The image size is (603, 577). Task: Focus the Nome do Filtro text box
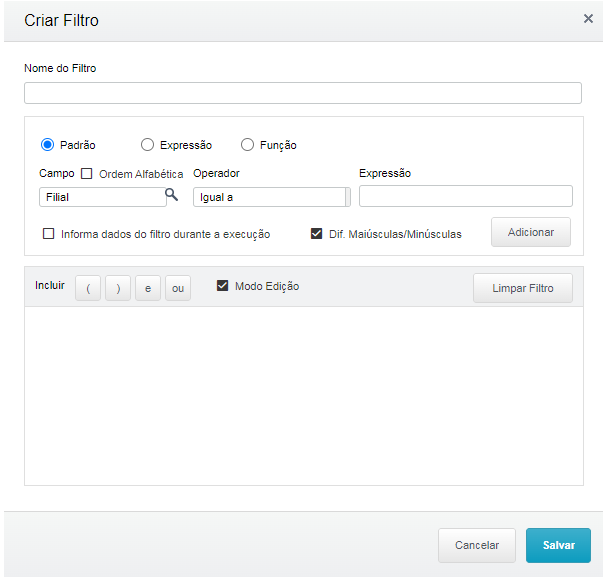[302, 93]
